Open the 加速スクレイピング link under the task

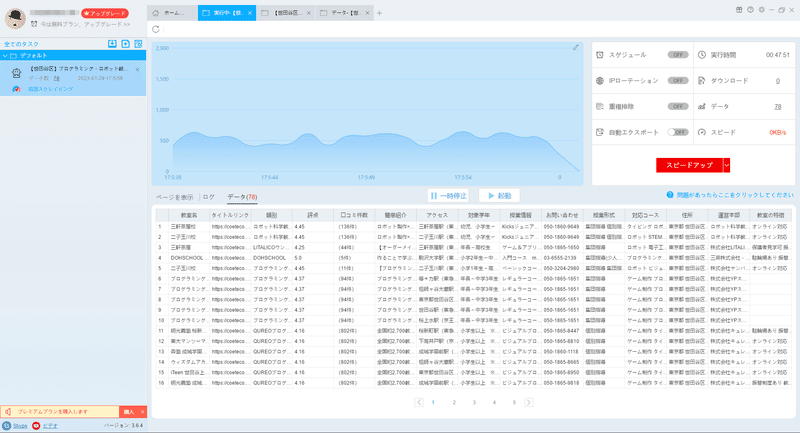[51, 89]
